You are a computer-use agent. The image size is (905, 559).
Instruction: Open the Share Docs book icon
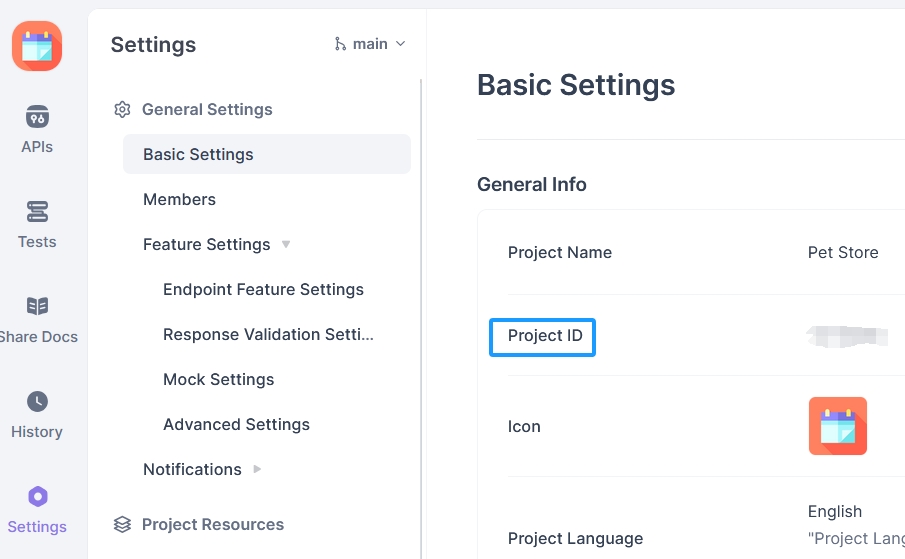pos(37,306)
